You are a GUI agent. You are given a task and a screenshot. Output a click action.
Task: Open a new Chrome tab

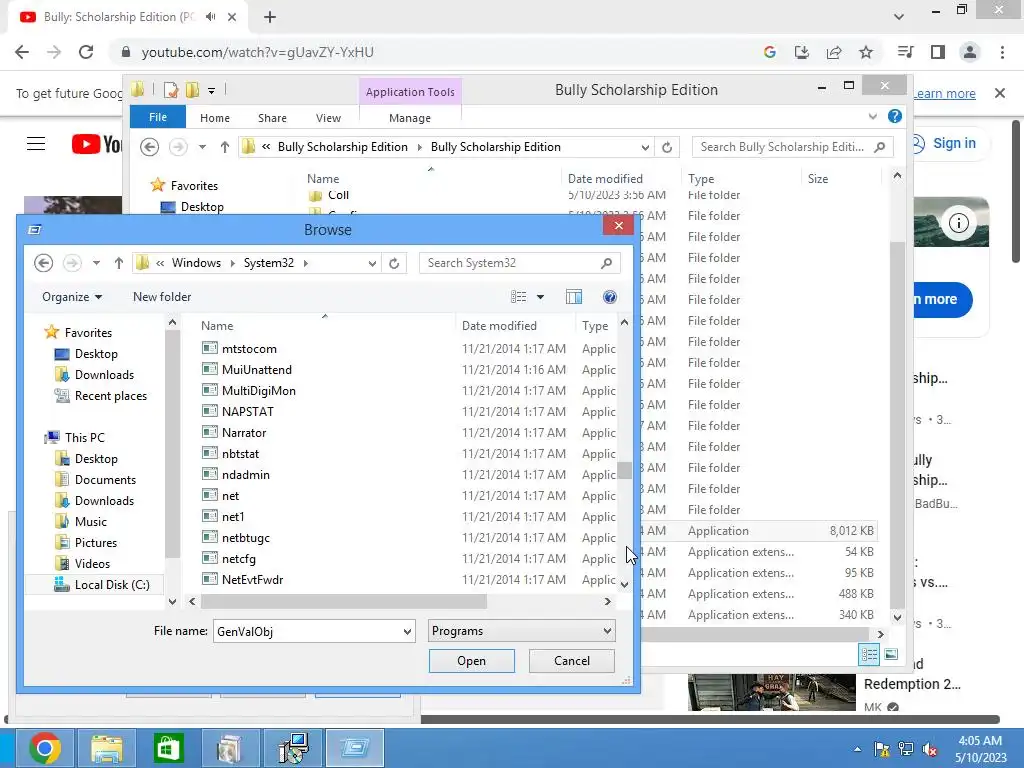click(x=270, y=17)
